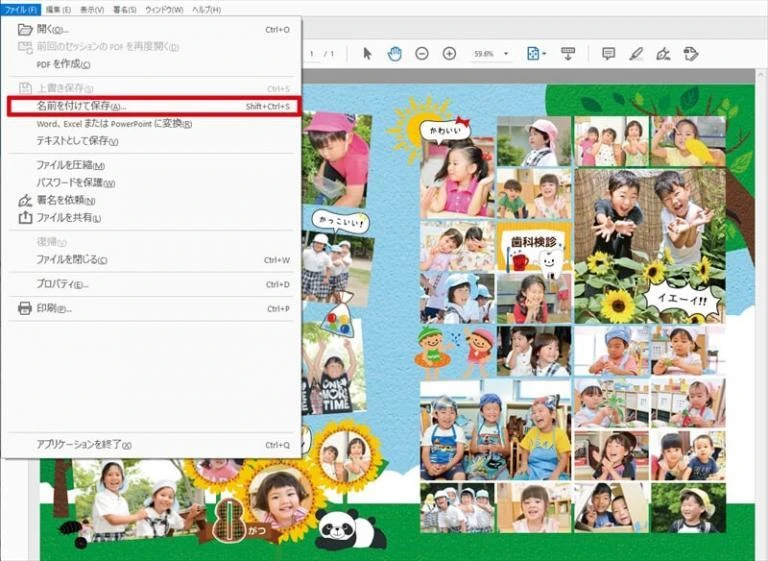Open the 編集(E) menu
The height and width of the screenshot is (561, 768).
(x=58, y=9)
